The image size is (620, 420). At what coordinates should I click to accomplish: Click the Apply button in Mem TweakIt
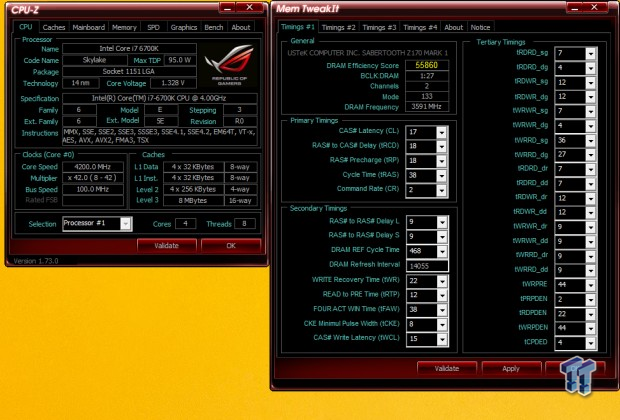(x=511, y=368)
